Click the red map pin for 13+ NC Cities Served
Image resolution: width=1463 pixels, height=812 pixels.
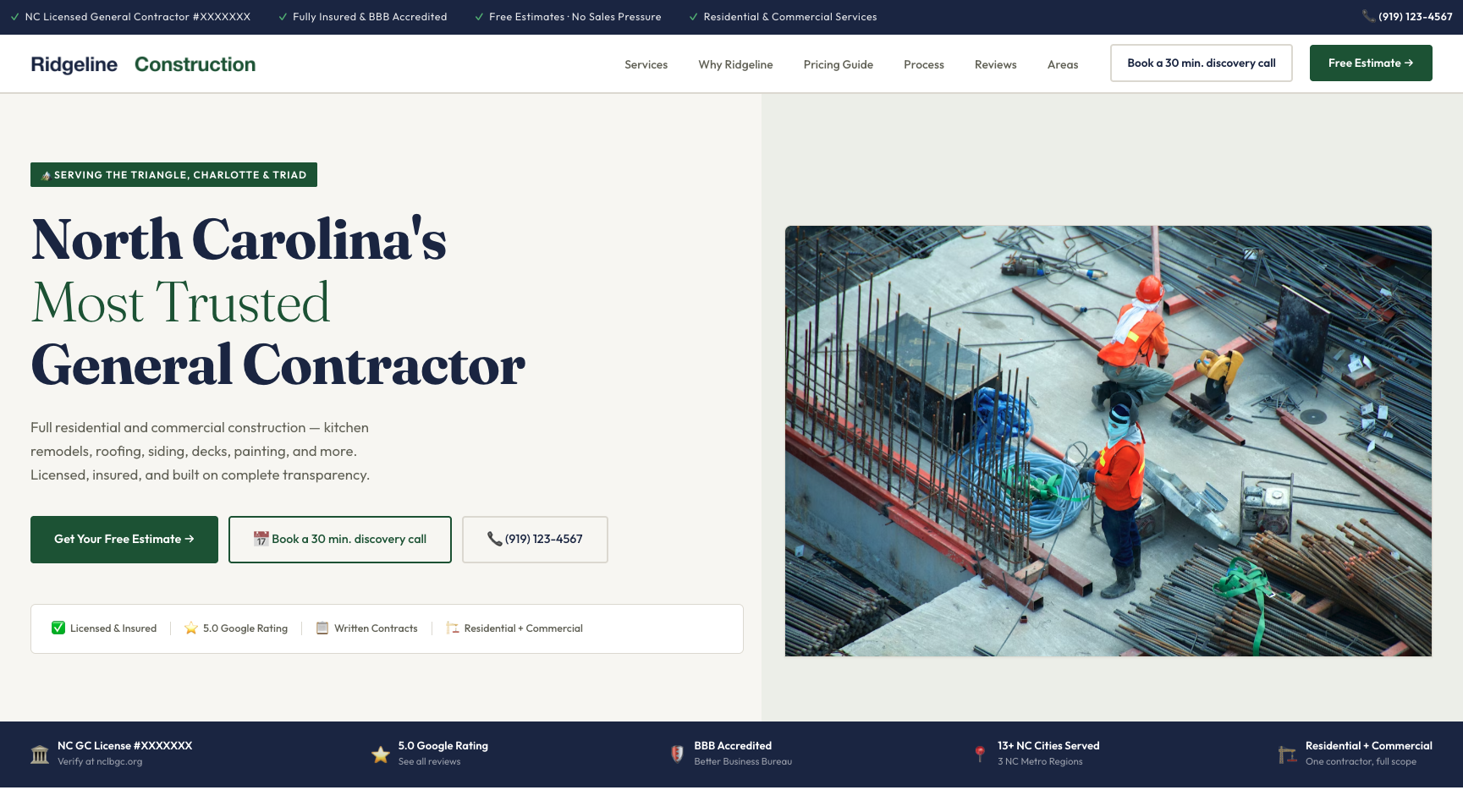979,754
